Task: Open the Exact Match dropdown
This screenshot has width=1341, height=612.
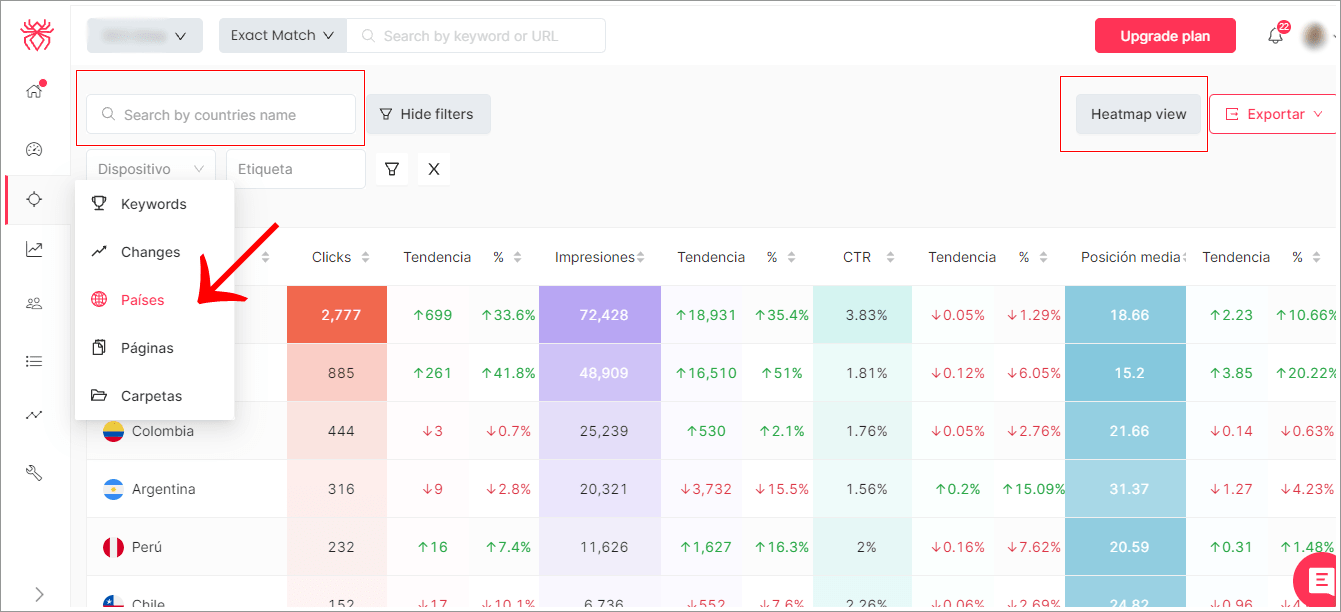Action: point(283,34)
